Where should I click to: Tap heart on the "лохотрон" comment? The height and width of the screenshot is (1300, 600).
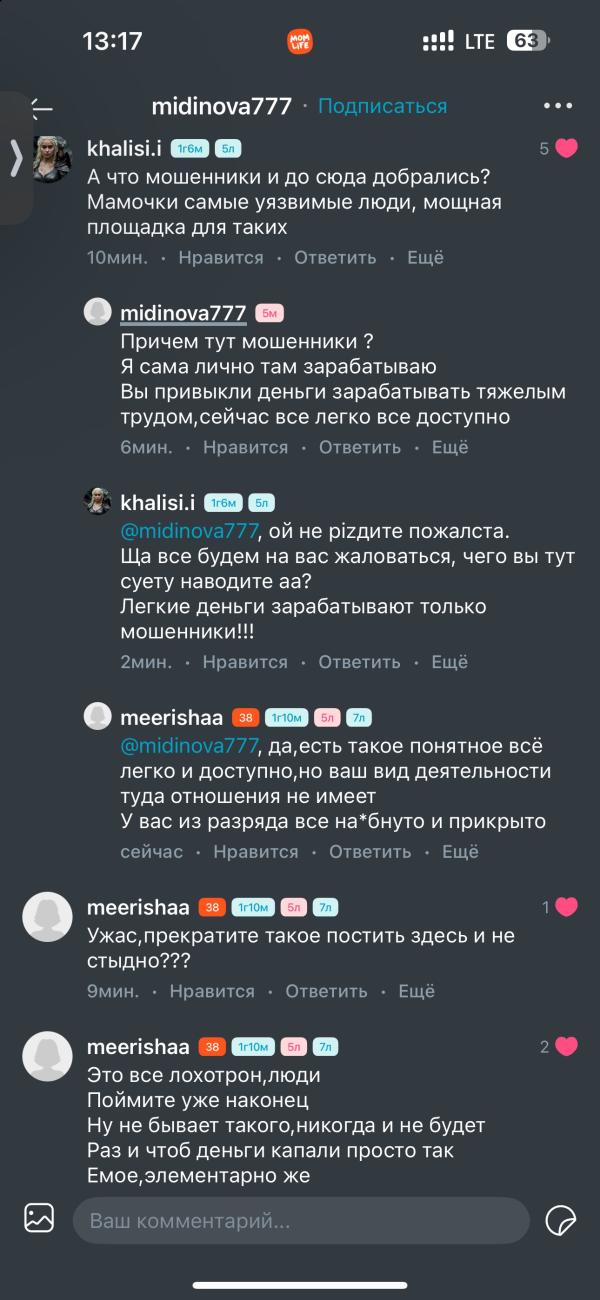(567, 1047)
